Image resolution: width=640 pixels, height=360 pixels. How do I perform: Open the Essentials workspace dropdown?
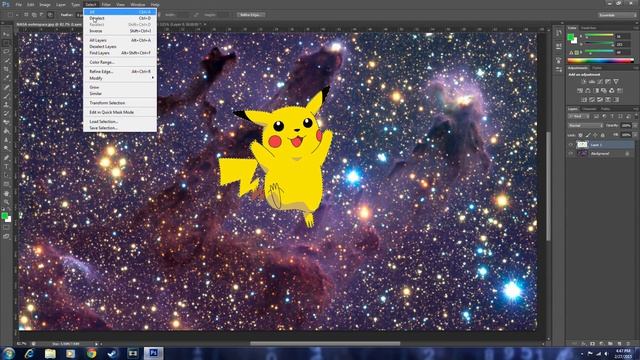point(617,15)
